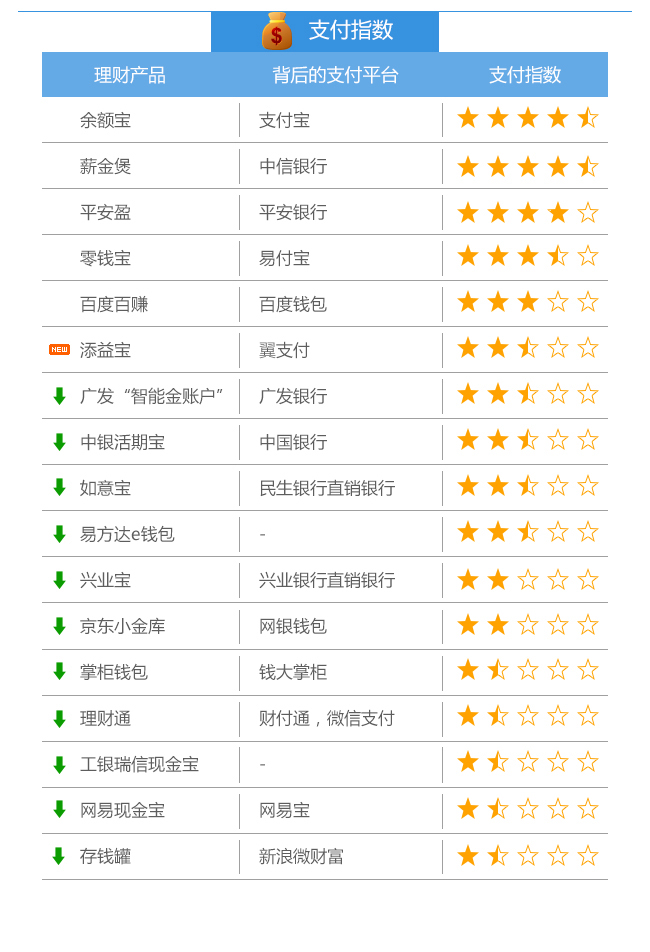
Task: Click the half star in 零钱宝 rating
Action: pyautogui.click(x=558, y=256)
